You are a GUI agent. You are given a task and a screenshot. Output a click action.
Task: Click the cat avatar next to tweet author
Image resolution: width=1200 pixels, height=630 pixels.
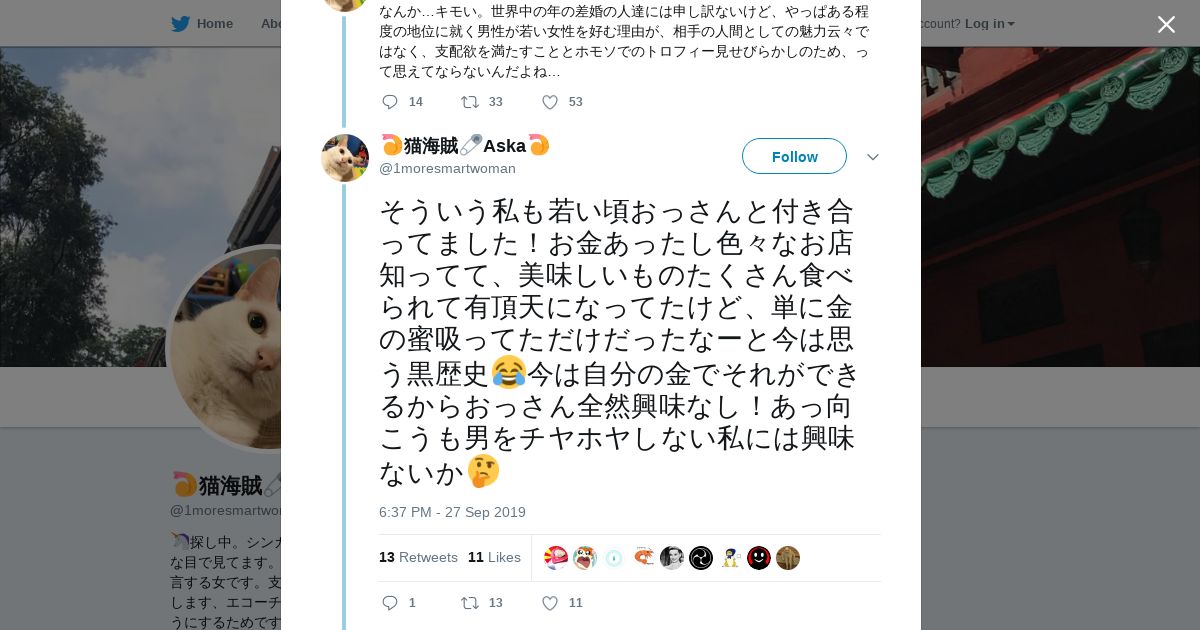[x=345, y=158]
